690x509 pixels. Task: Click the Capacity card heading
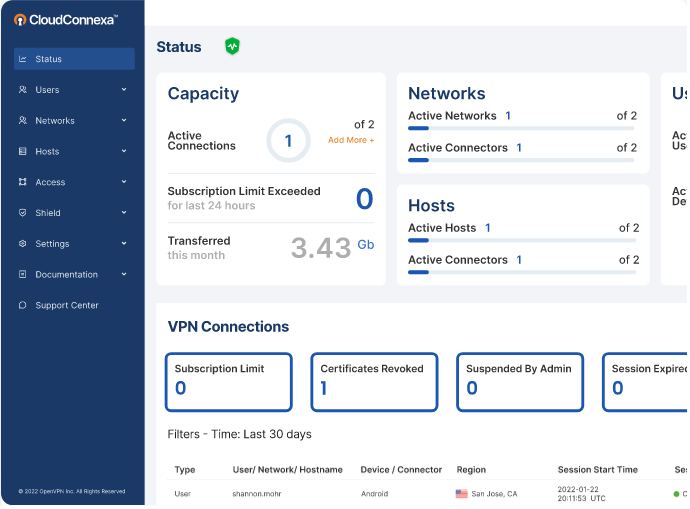click(203, 94)
